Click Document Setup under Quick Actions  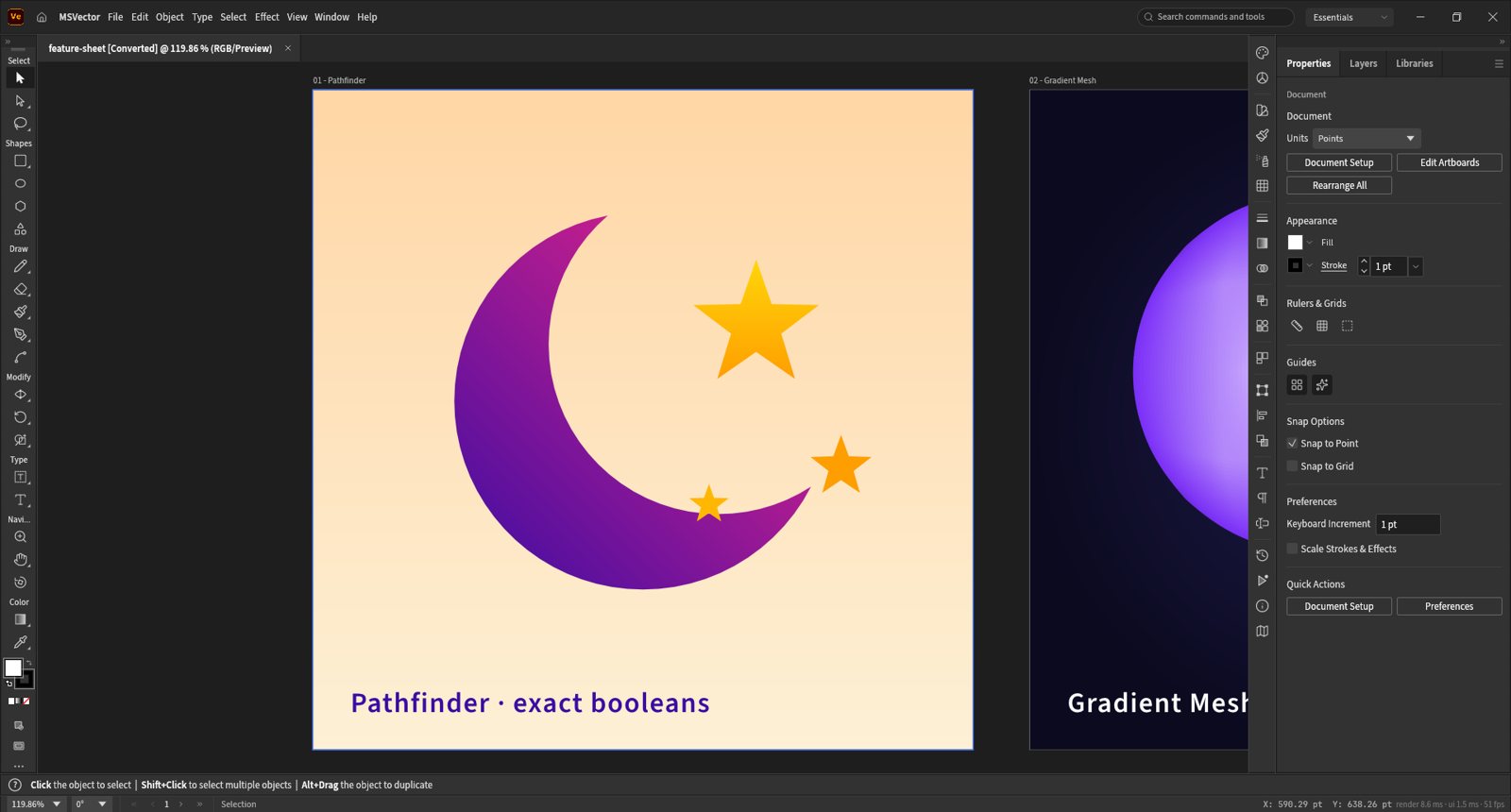[1339, 606]
